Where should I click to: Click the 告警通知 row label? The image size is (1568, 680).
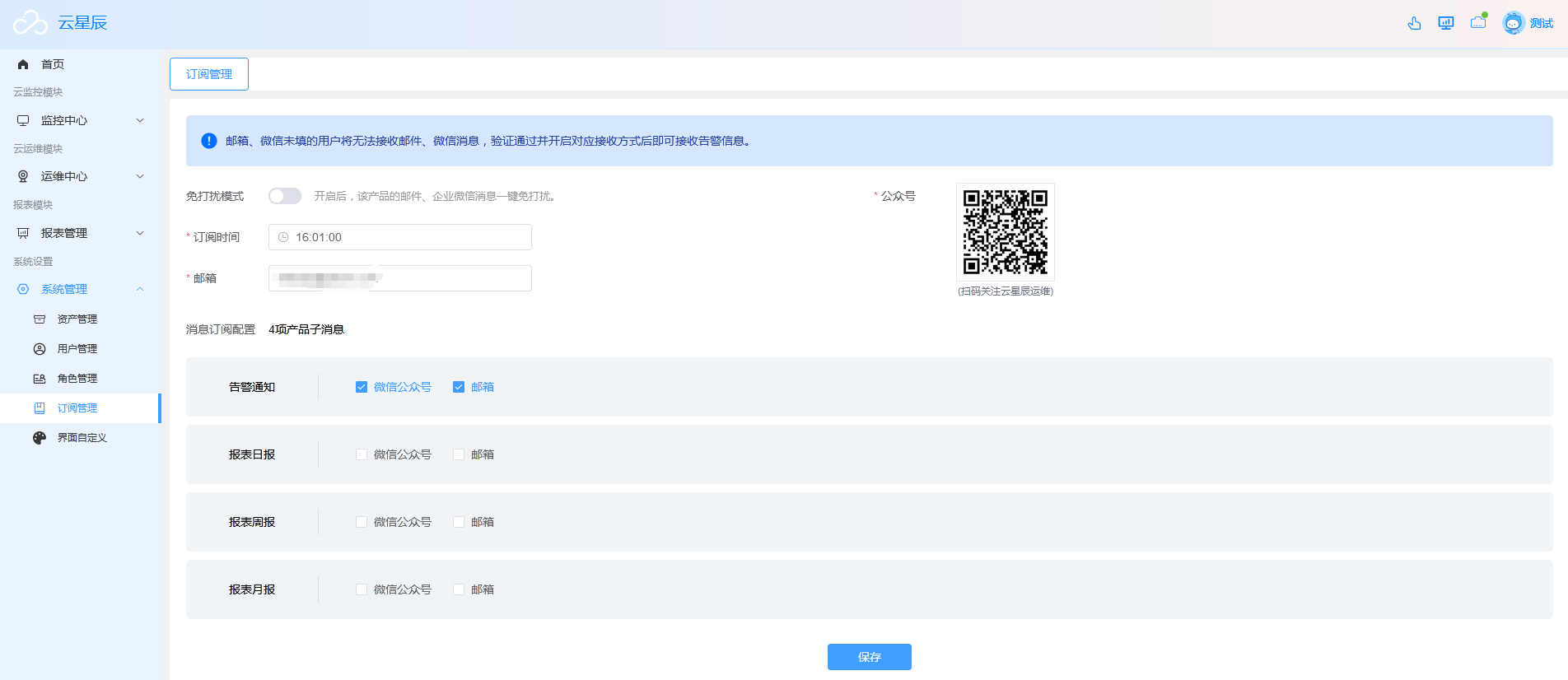(x=252, y=387)
